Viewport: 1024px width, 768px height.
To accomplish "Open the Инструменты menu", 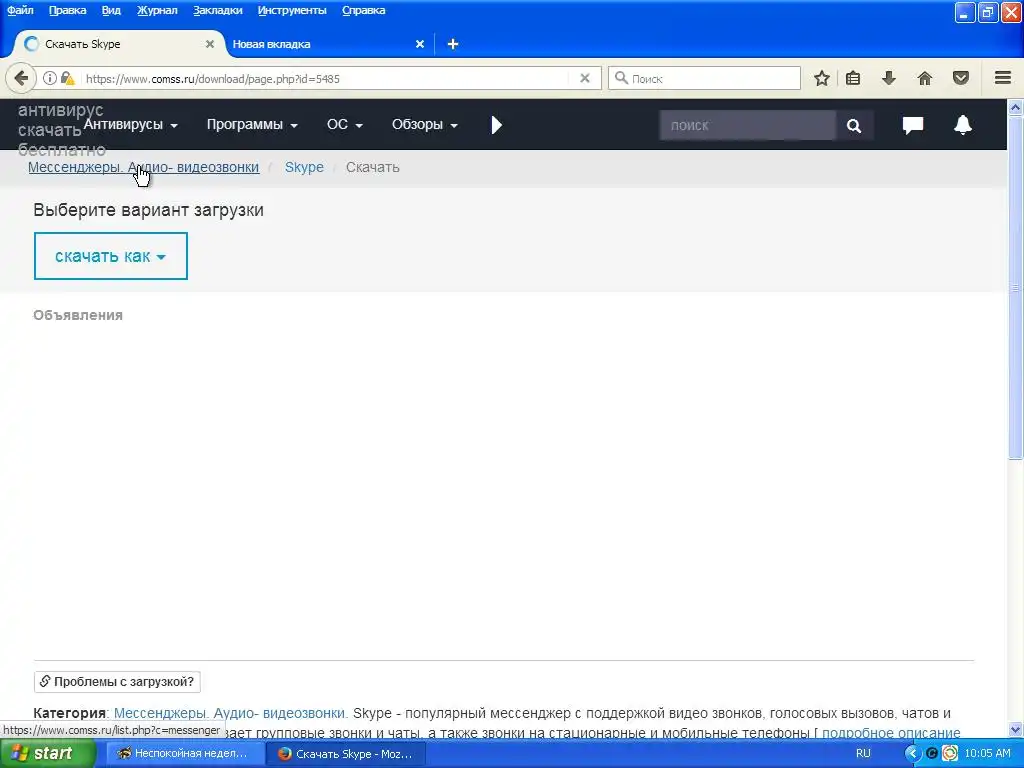I will click(292, 10).
